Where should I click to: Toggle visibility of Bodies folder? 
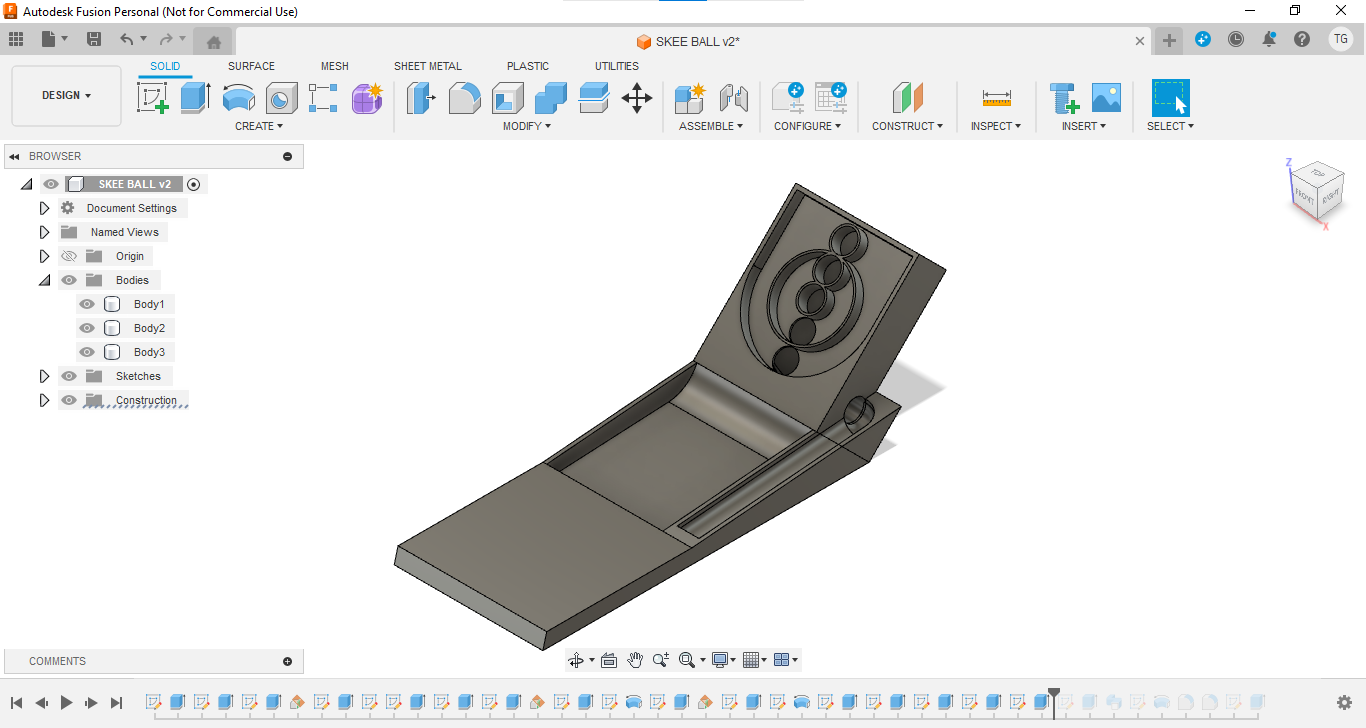(x=69, y=280)
